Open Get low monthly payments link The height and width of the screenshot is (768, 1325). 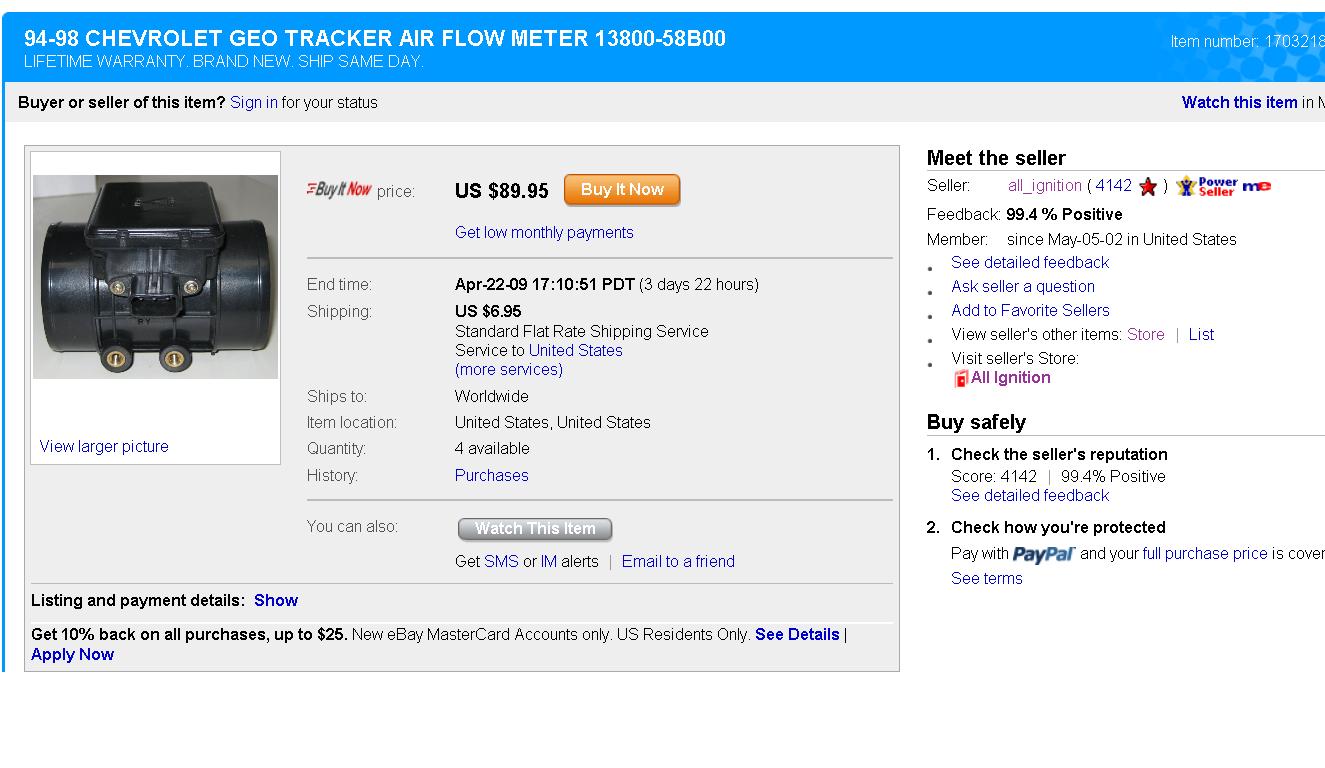coord(544,232)
